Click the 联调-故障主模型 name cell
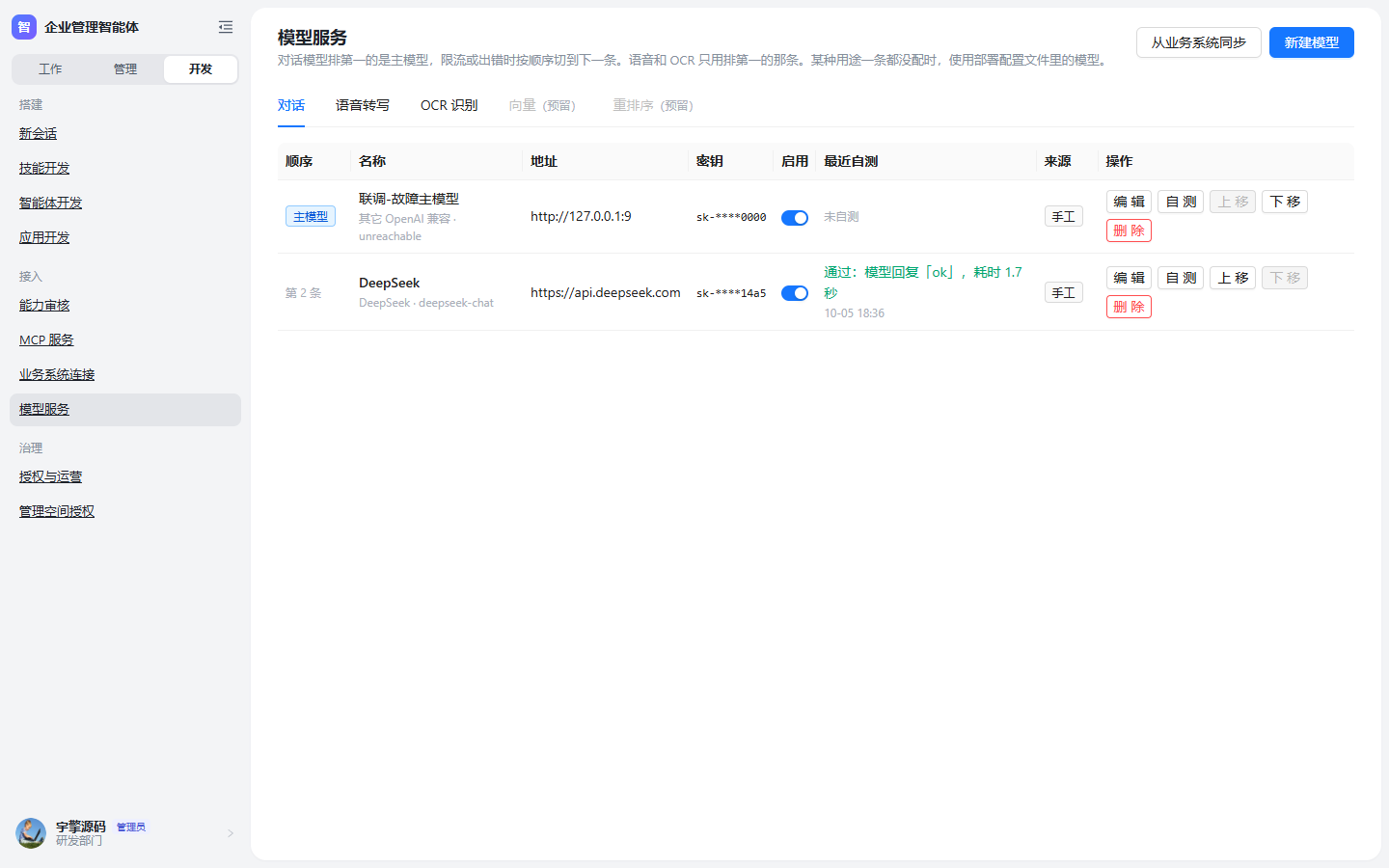Screen dimensions: 1389x868 [x=409, y=199]
